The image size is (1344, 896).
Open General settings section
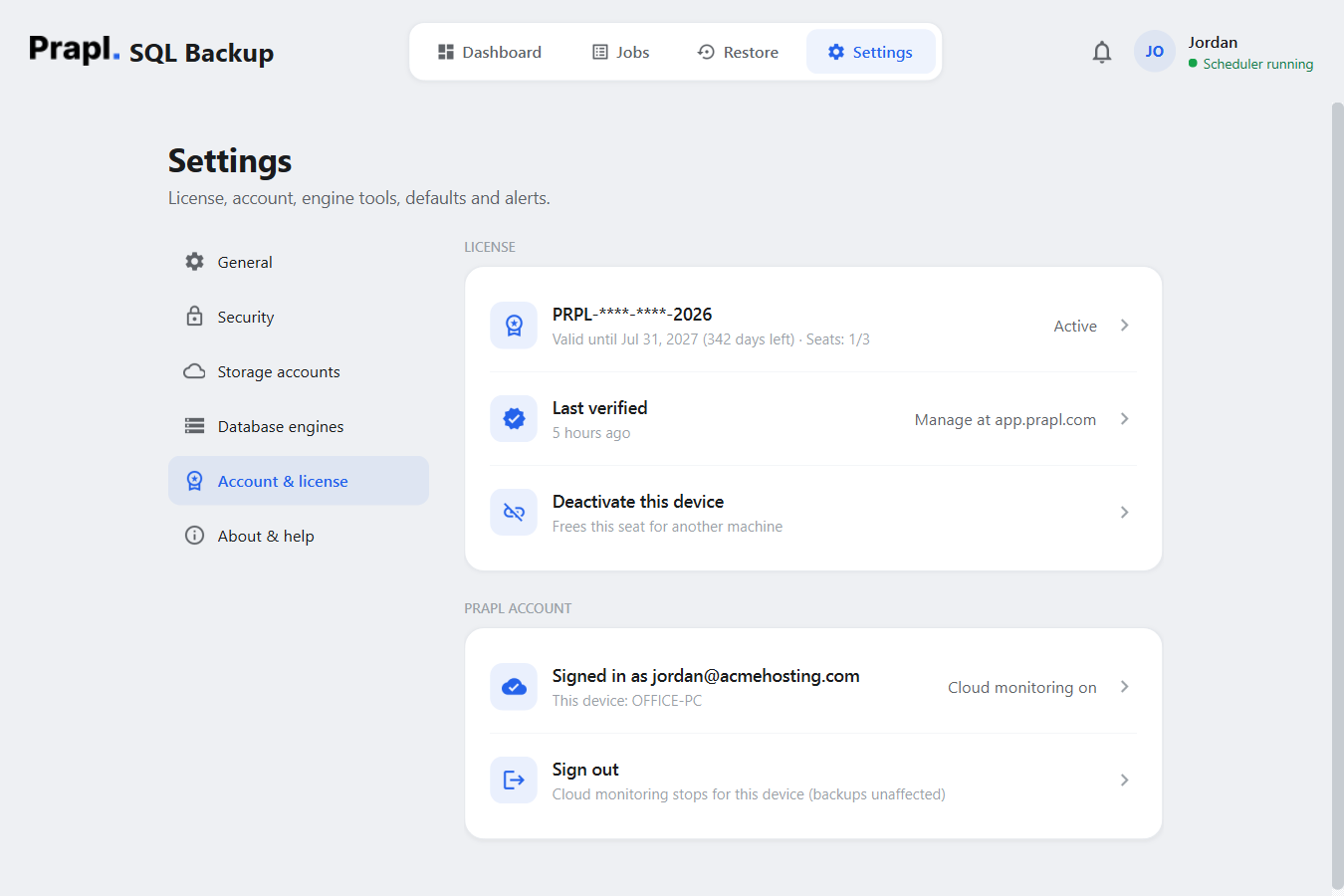pyautogui.click(x=299, y=262)
